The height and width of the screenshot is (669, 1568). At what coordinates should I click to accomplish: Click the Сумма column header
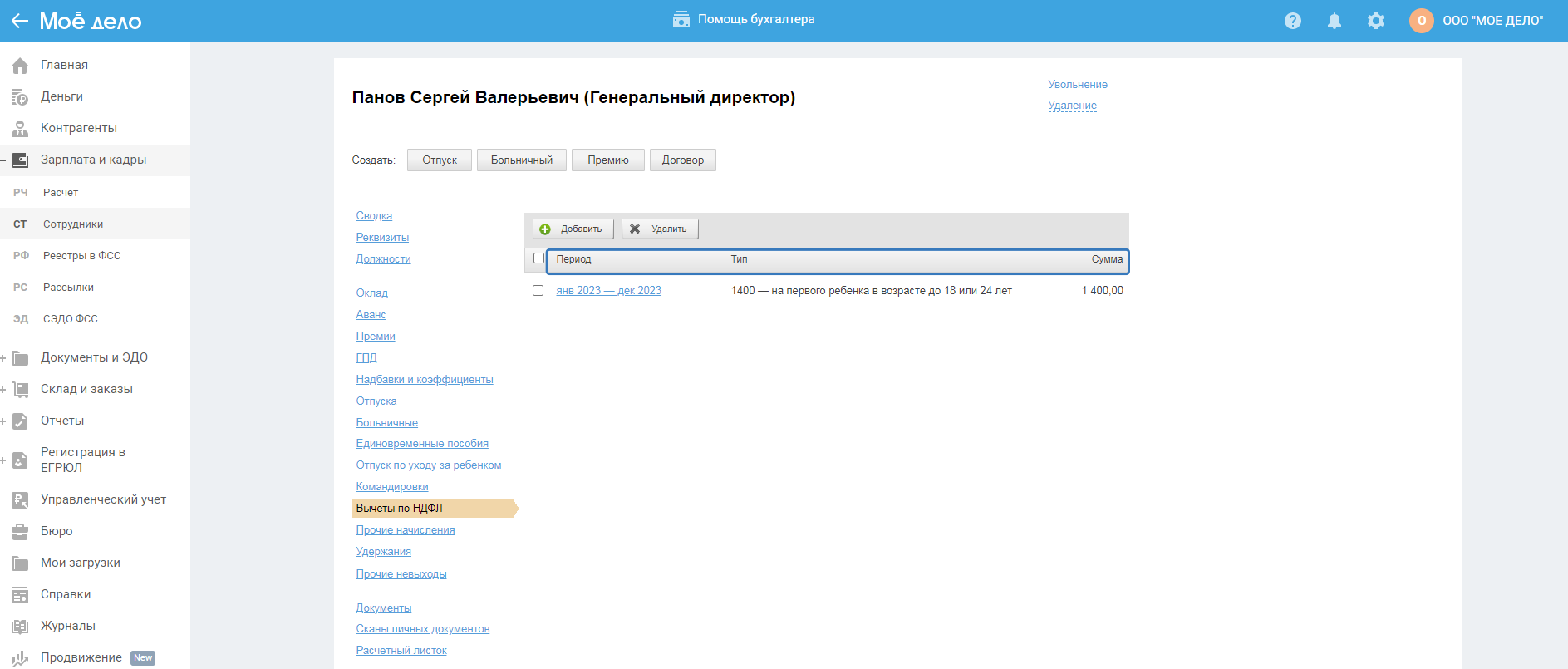(x=1107, y=259)
